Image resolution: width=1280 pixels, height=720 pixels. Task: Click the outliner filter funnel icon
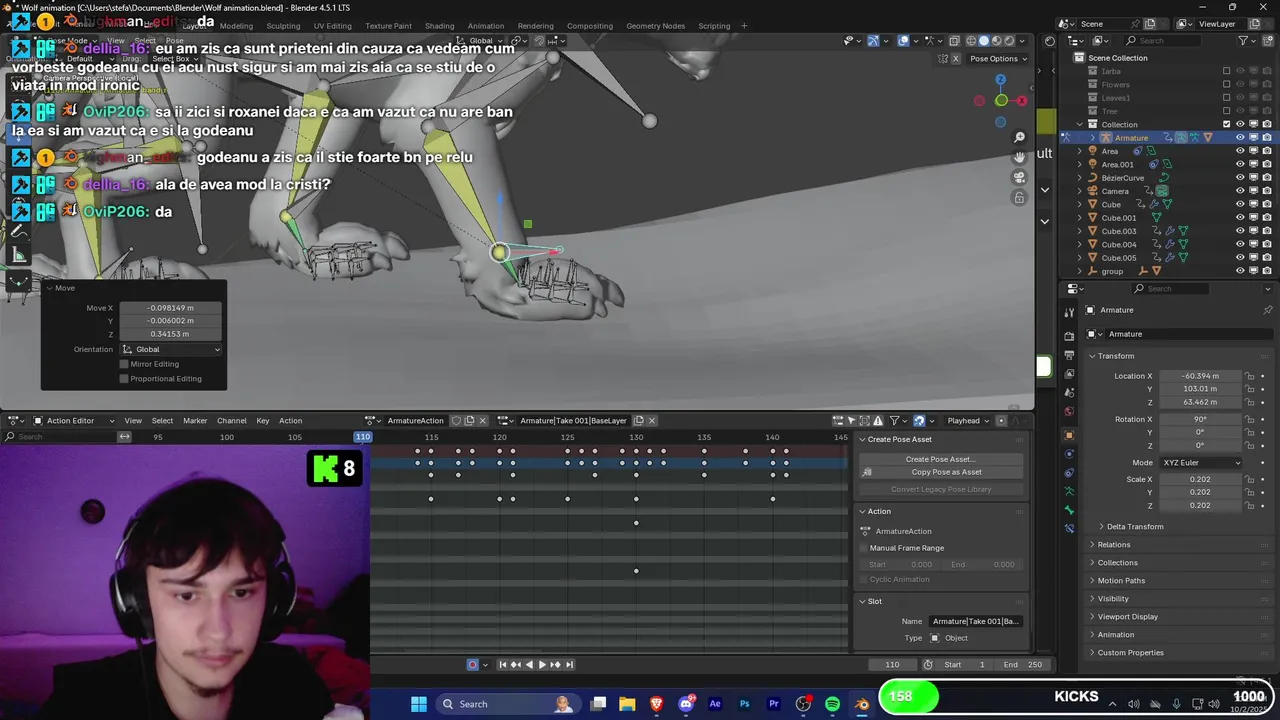tap(1244, 41)
